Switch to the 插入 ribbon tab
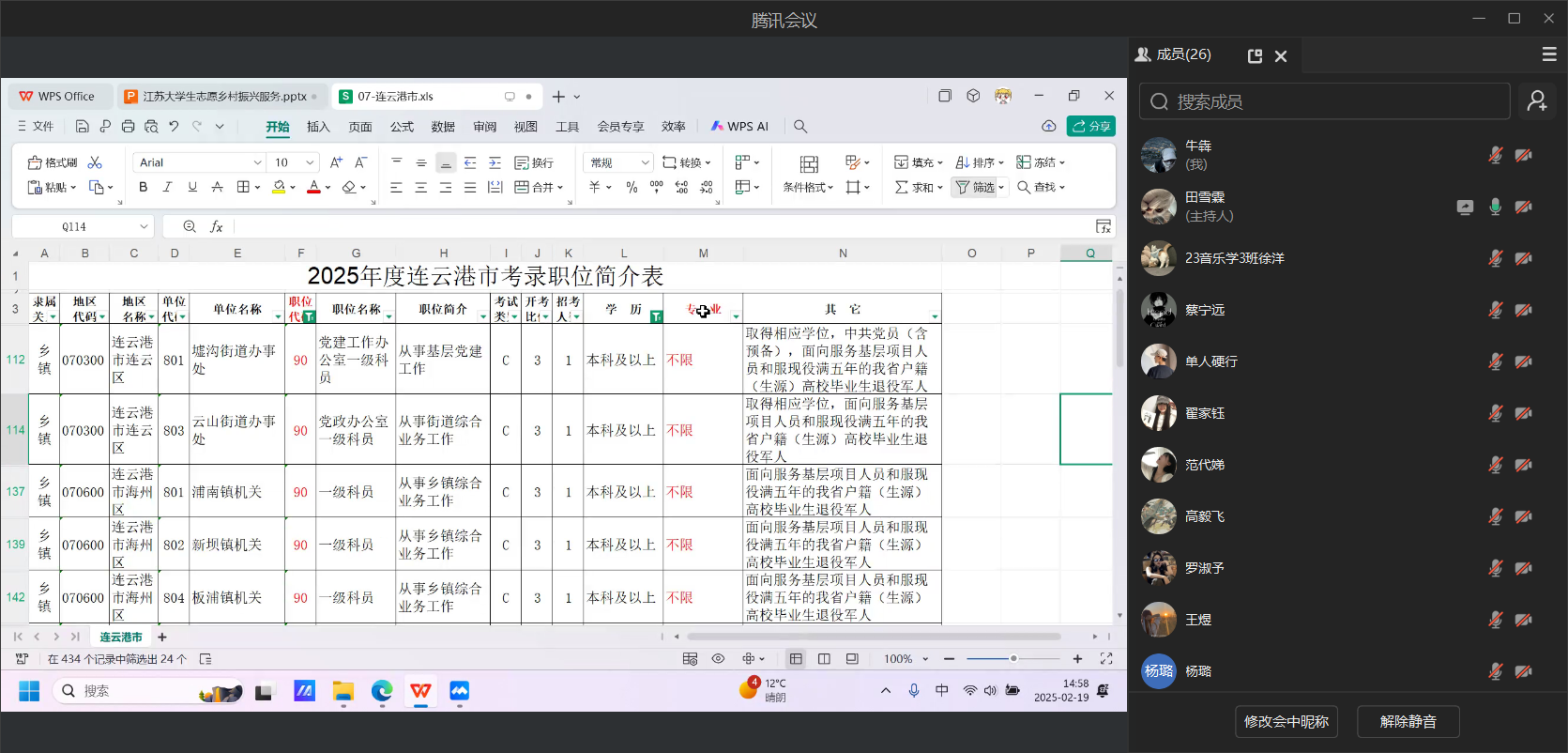The height and width of the screenshot is (753, 1568). click(x=318, y=126)
